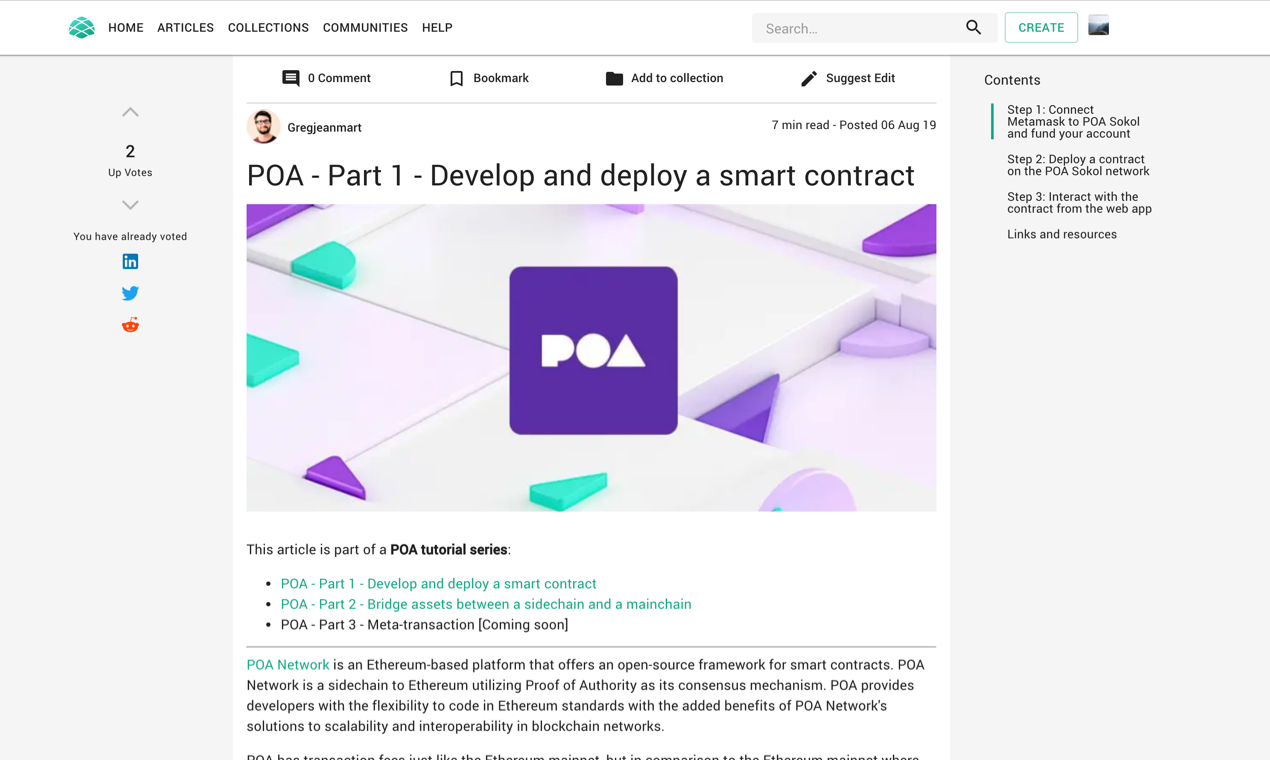Downvote the article with down chevron
This screenshot has height=760, width=1270.
pos(130,205)
